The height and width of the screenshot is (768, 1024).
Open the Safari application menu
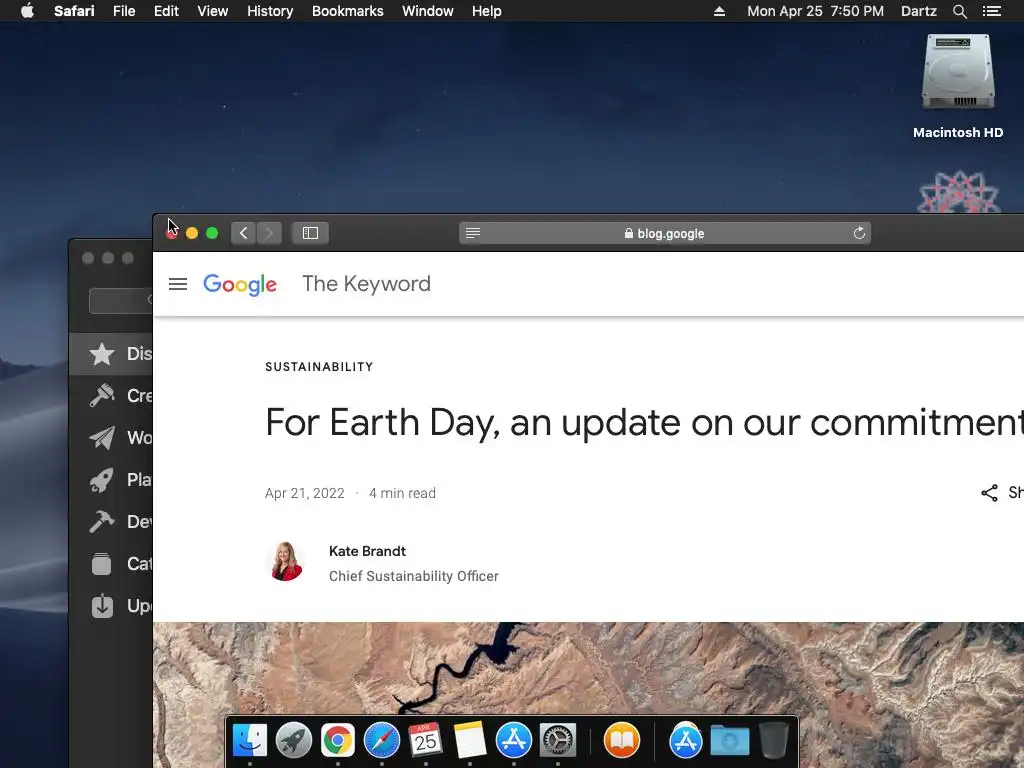(x=74, y=11)
